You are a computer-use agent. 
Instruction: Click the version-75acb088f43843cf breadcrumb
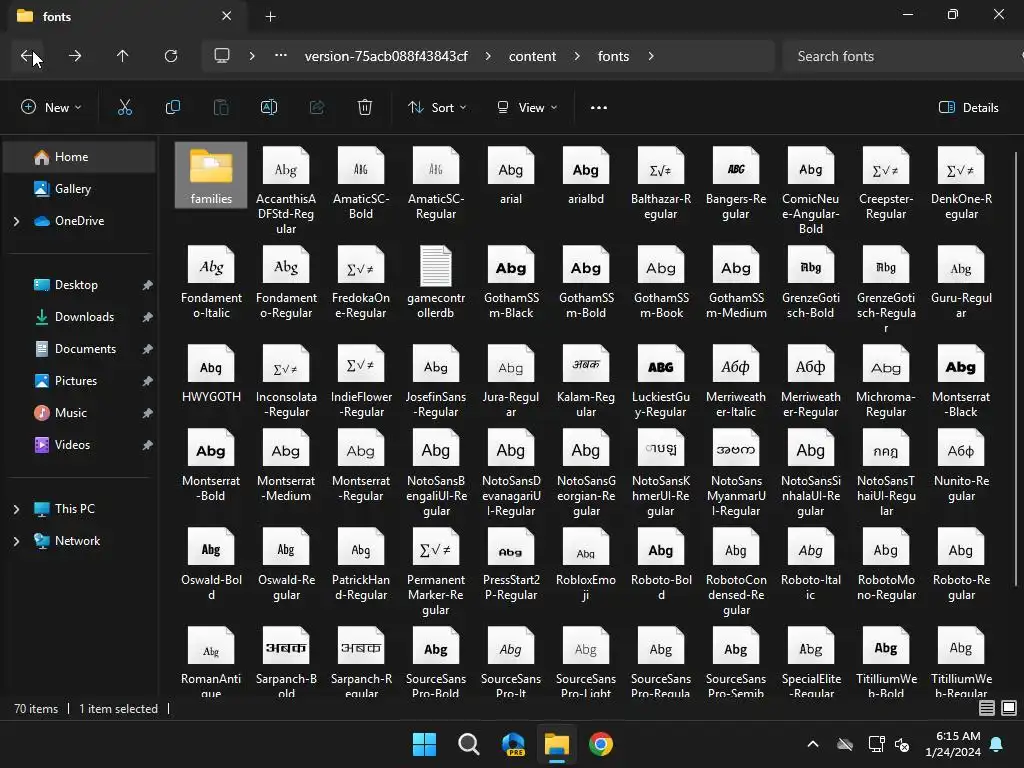click(x=386, y=56)
